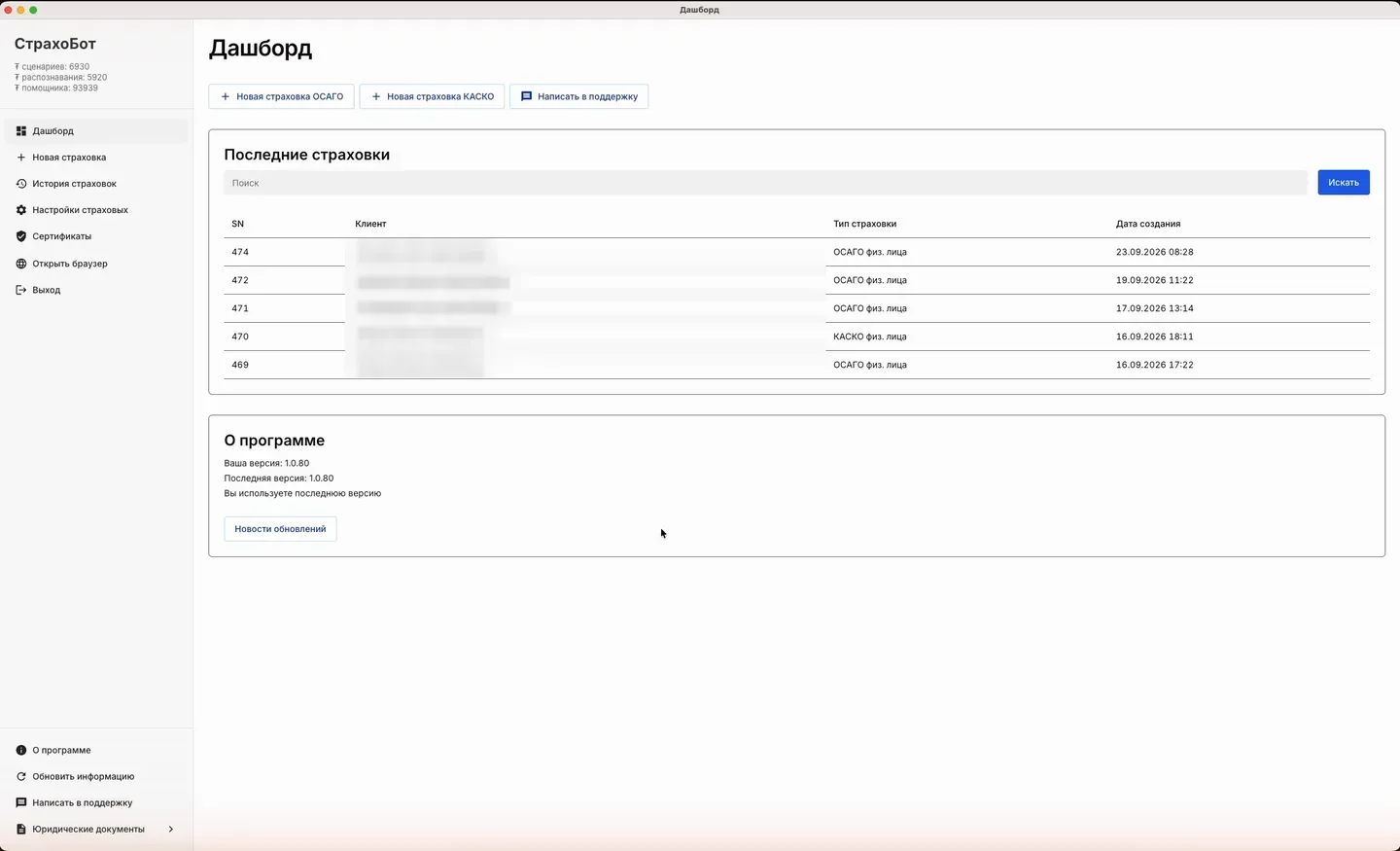Select Открыть браузер in sidebar
Viewport: 1400px width, 851px height.
(x=96, y=264)
